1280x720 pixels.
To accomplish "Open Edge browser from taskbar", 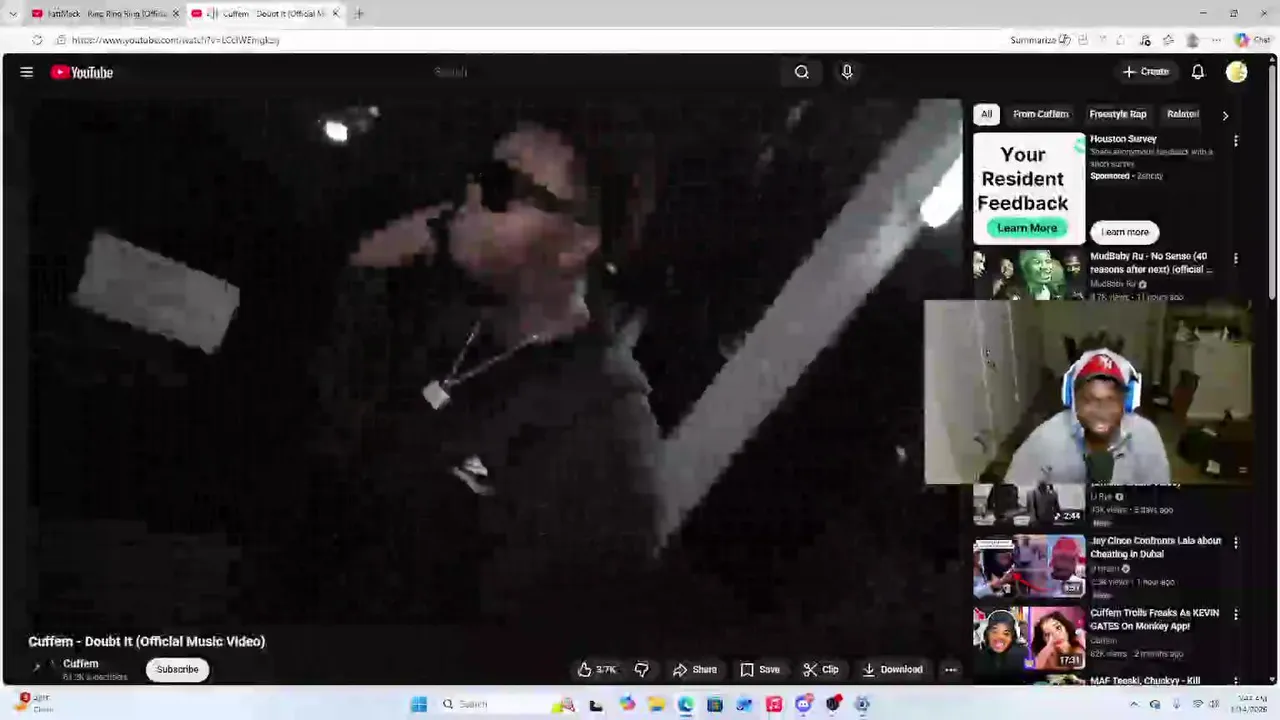I will (685, 704).
